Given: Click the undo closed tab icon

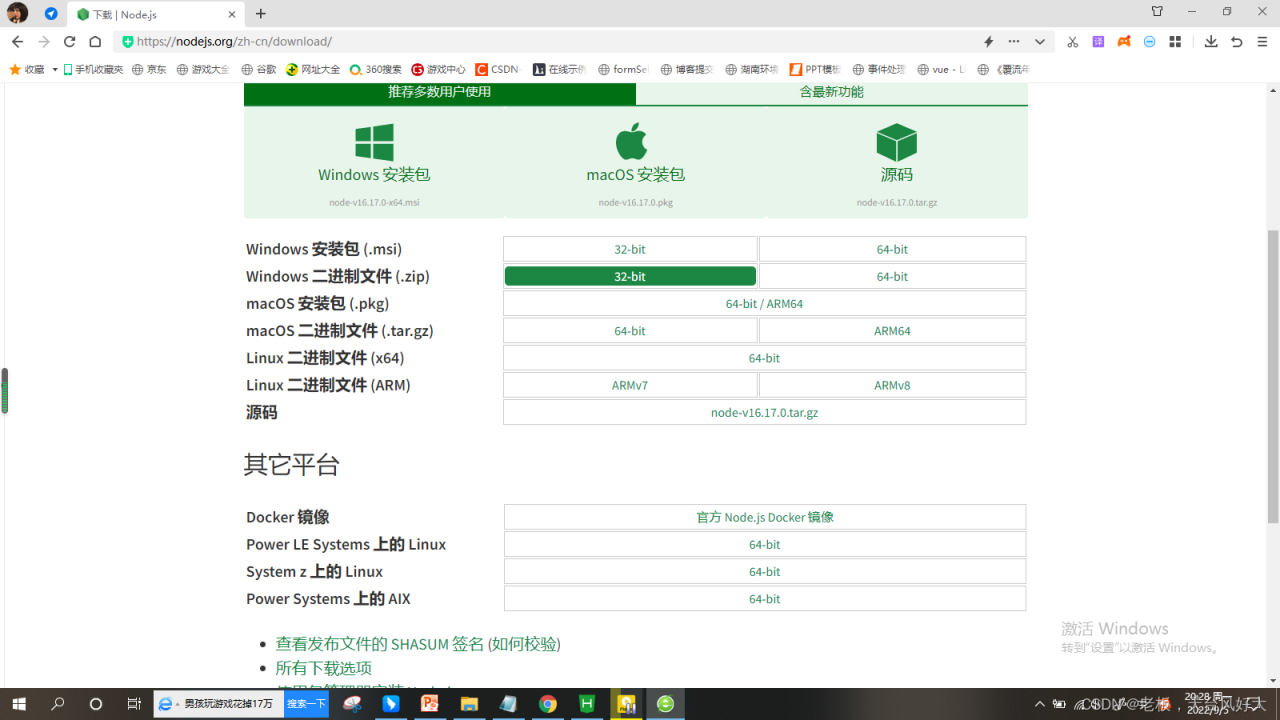Looking at the screenshot, I should [1236, 42].
